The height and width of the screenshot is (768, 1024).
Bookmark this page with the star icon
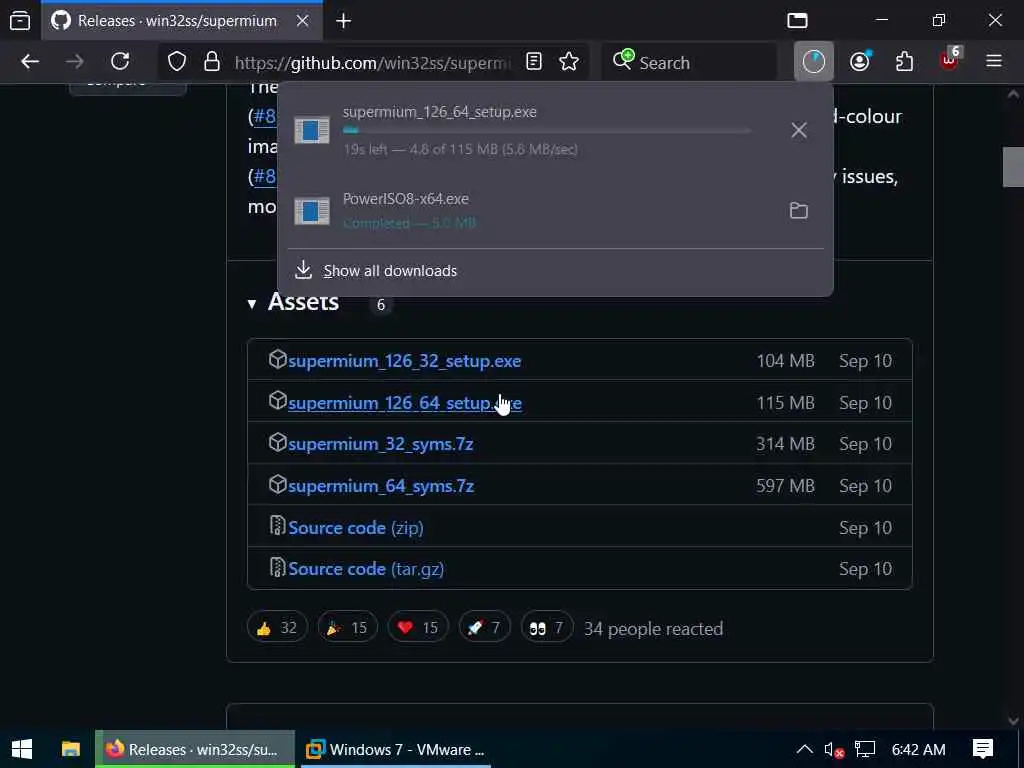(569, 62)
